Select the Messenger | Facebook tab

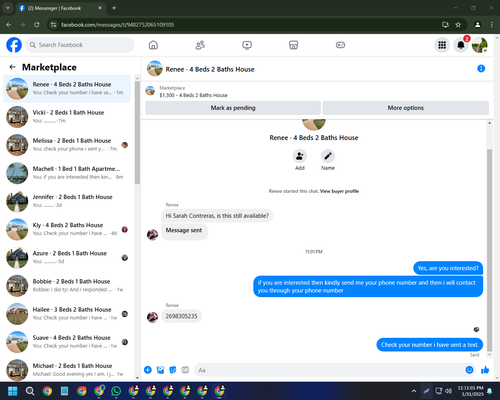(x=61, y=8)
